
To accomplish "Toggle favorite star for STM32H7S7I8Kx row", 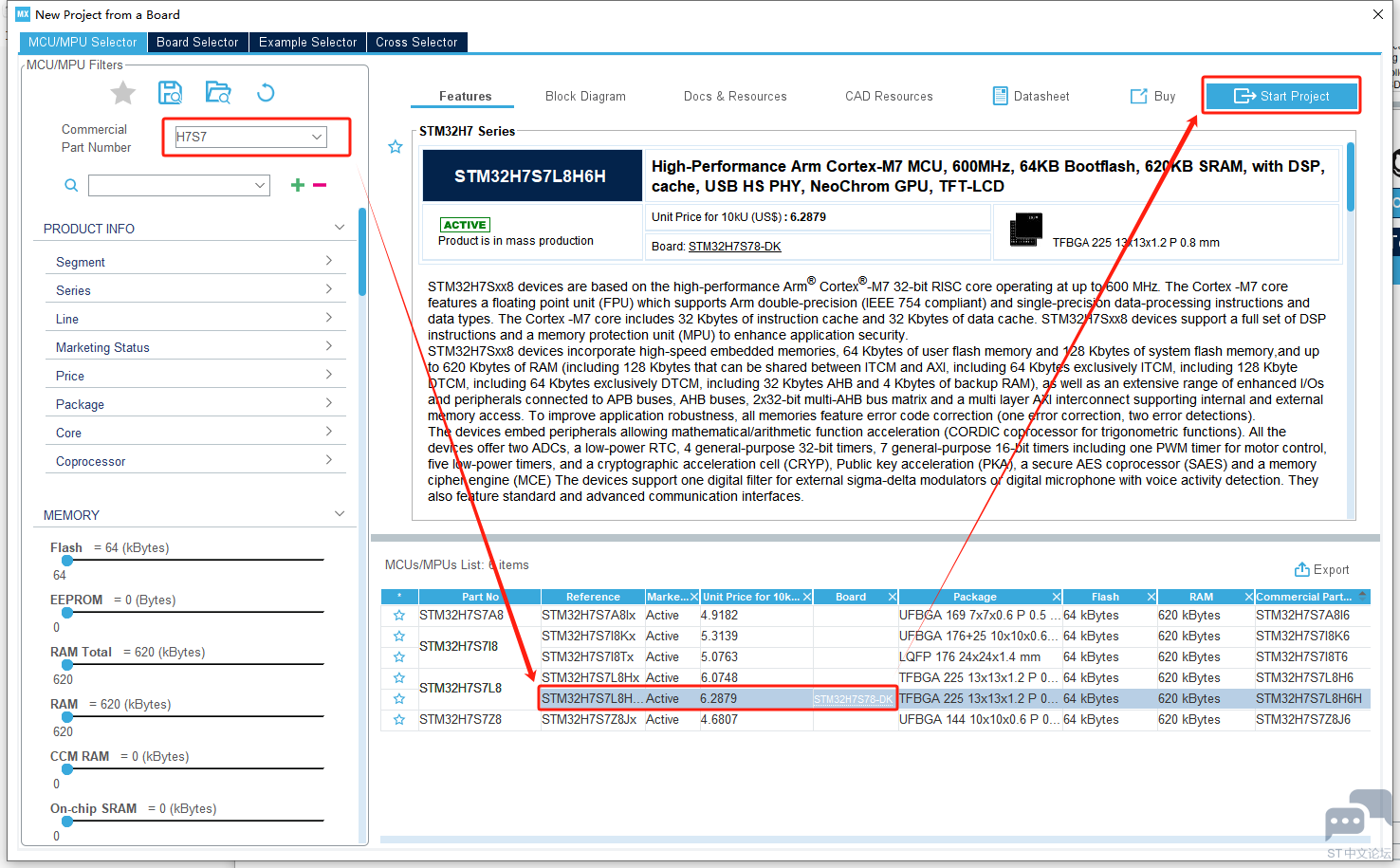I will tap(399, 637).
